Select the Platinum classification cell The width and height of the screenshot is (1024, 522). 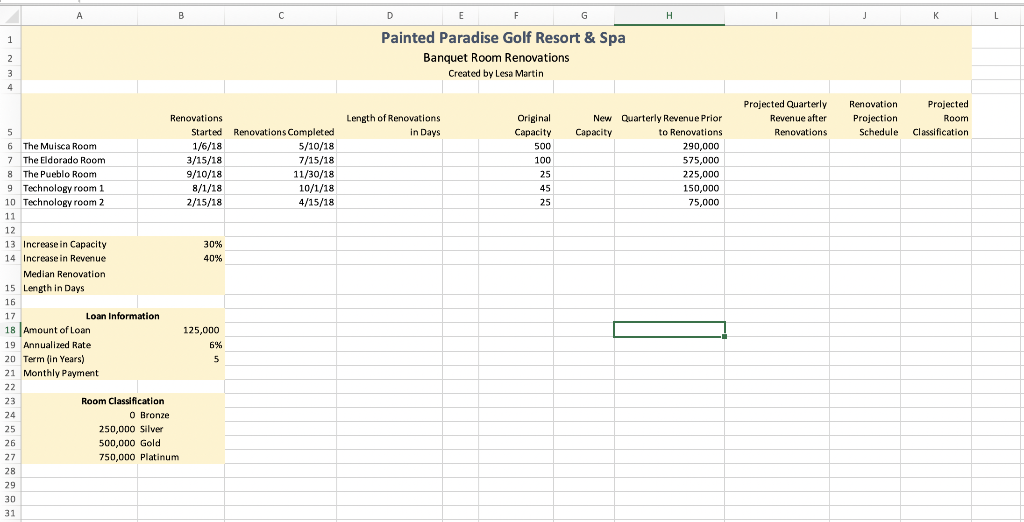click(181, 457)
